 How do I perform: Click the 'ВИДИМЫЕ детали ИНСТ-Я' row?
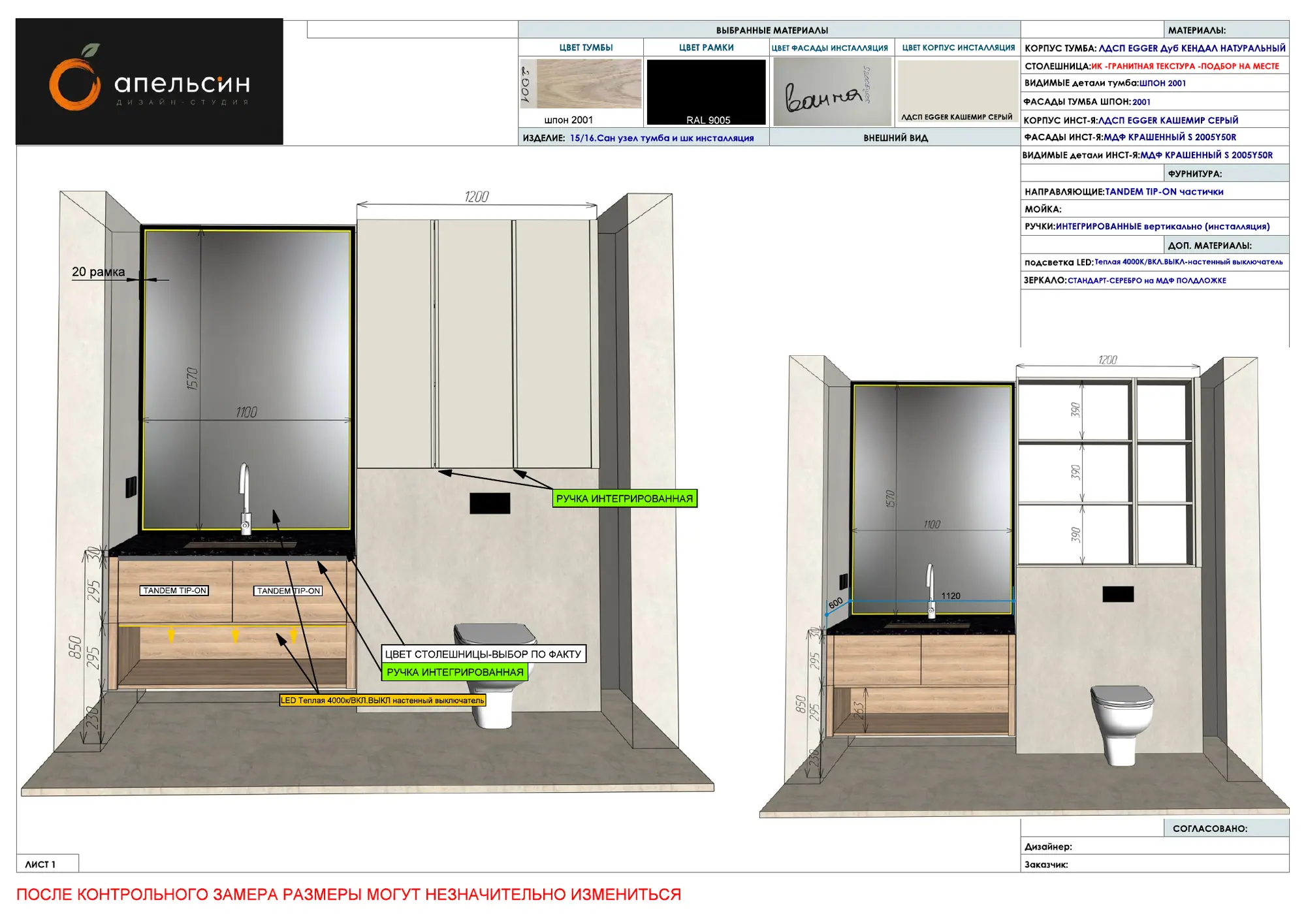coord(1155,155)
